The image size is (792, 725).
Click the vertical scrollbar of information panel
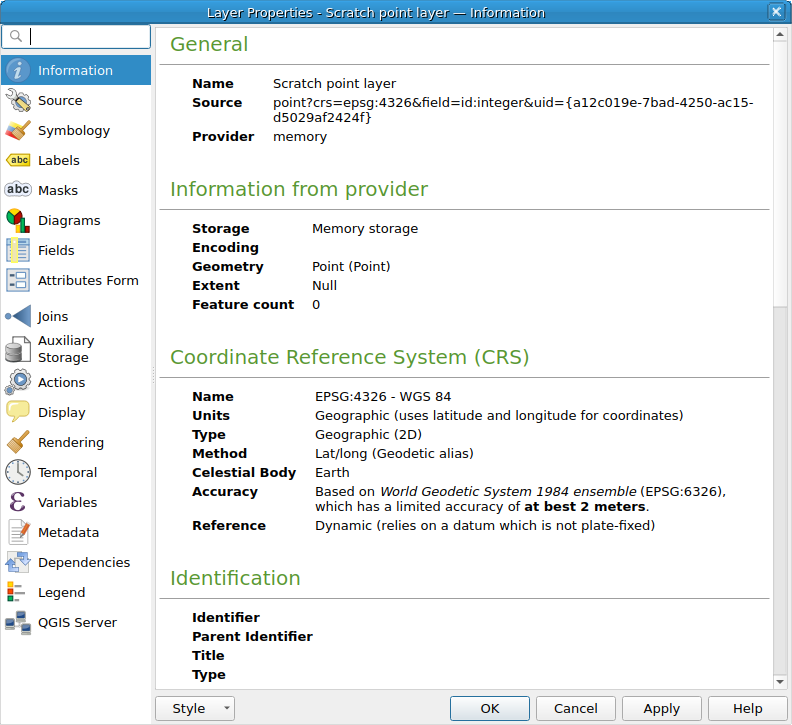point(780,400)
